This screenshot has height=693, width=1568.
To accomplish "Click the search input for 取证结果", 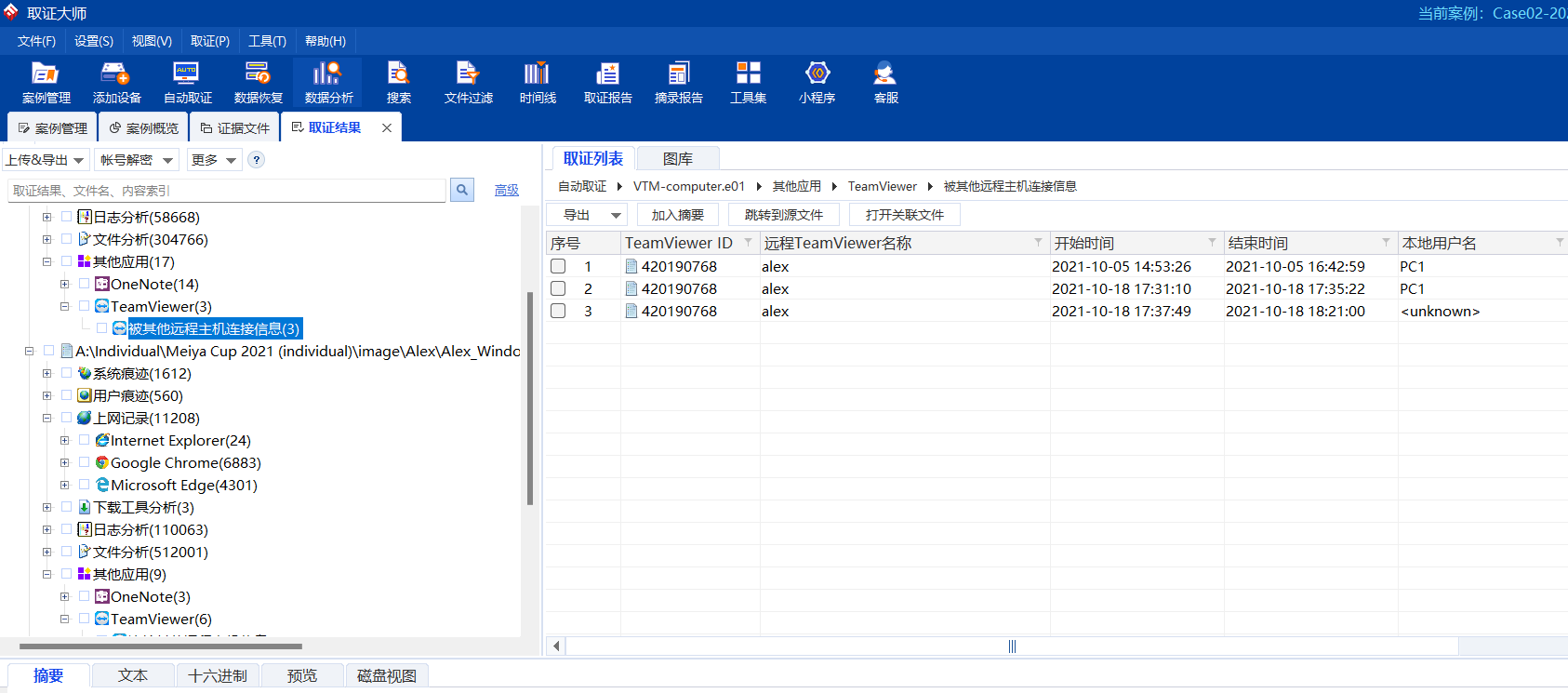I will pos(227,191).
